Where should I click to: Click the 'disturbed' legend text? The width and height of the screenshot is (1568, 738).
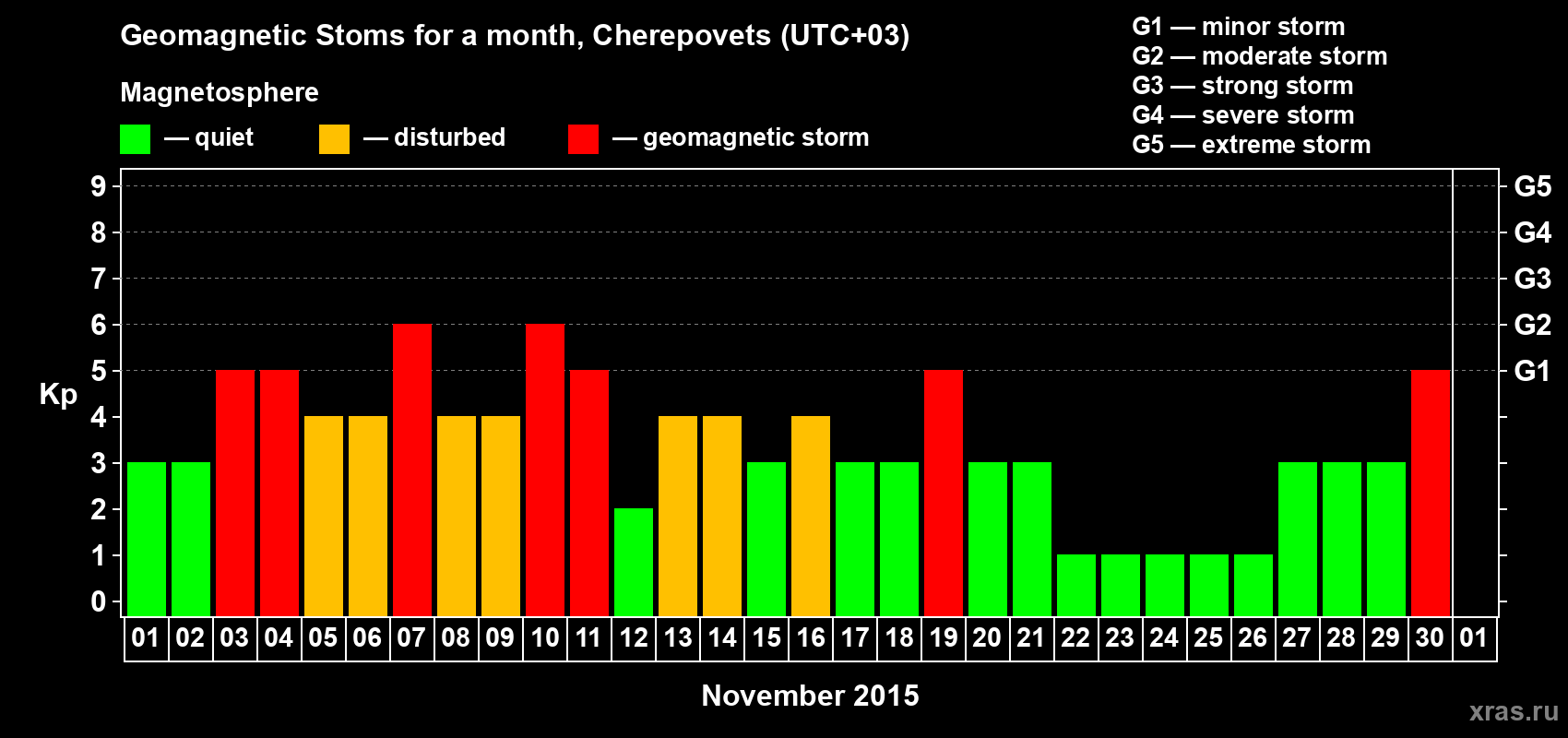pos(449,137)
